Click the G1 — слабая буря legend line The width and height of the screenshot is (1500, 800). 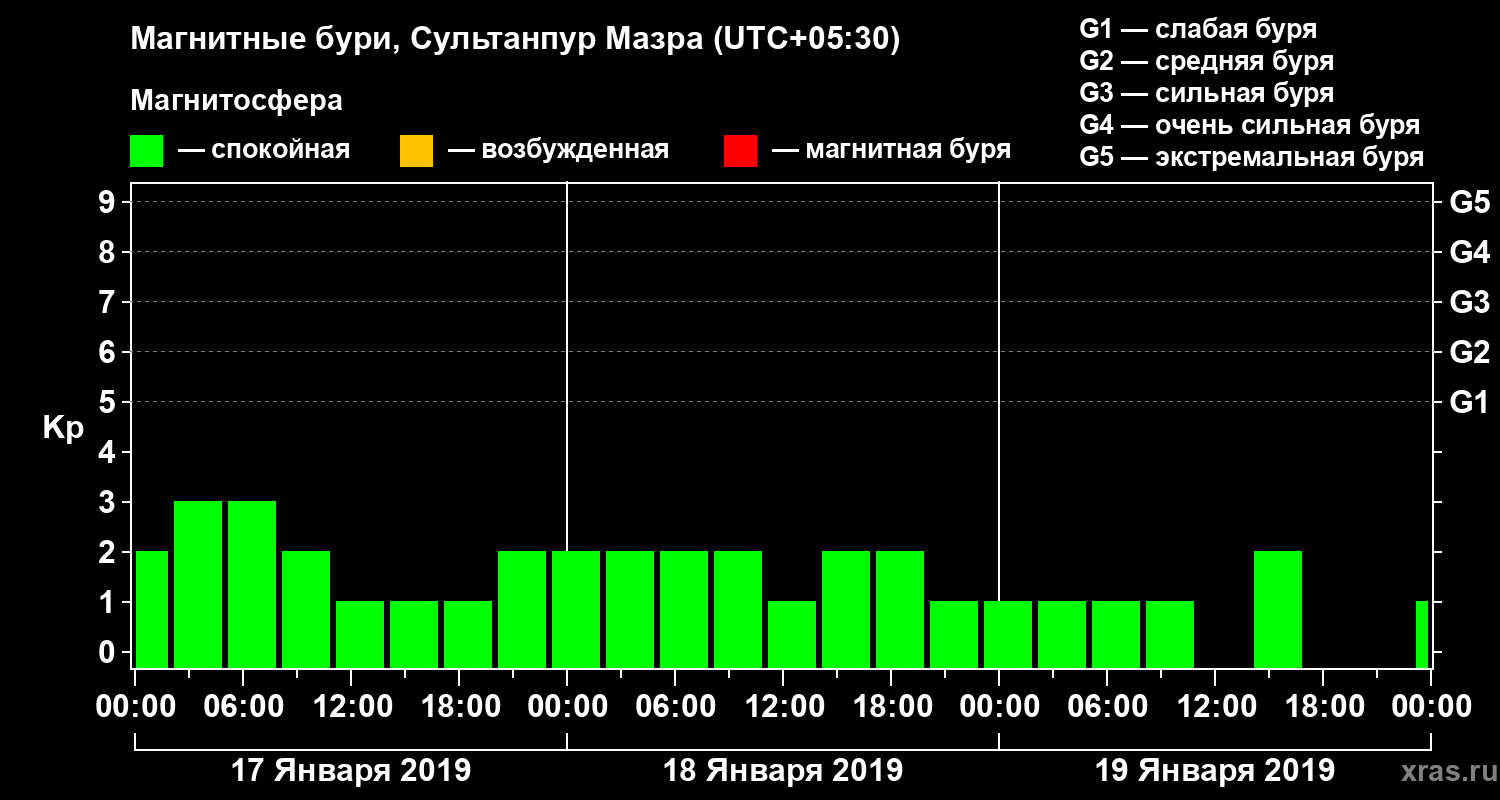(1198, 29)
